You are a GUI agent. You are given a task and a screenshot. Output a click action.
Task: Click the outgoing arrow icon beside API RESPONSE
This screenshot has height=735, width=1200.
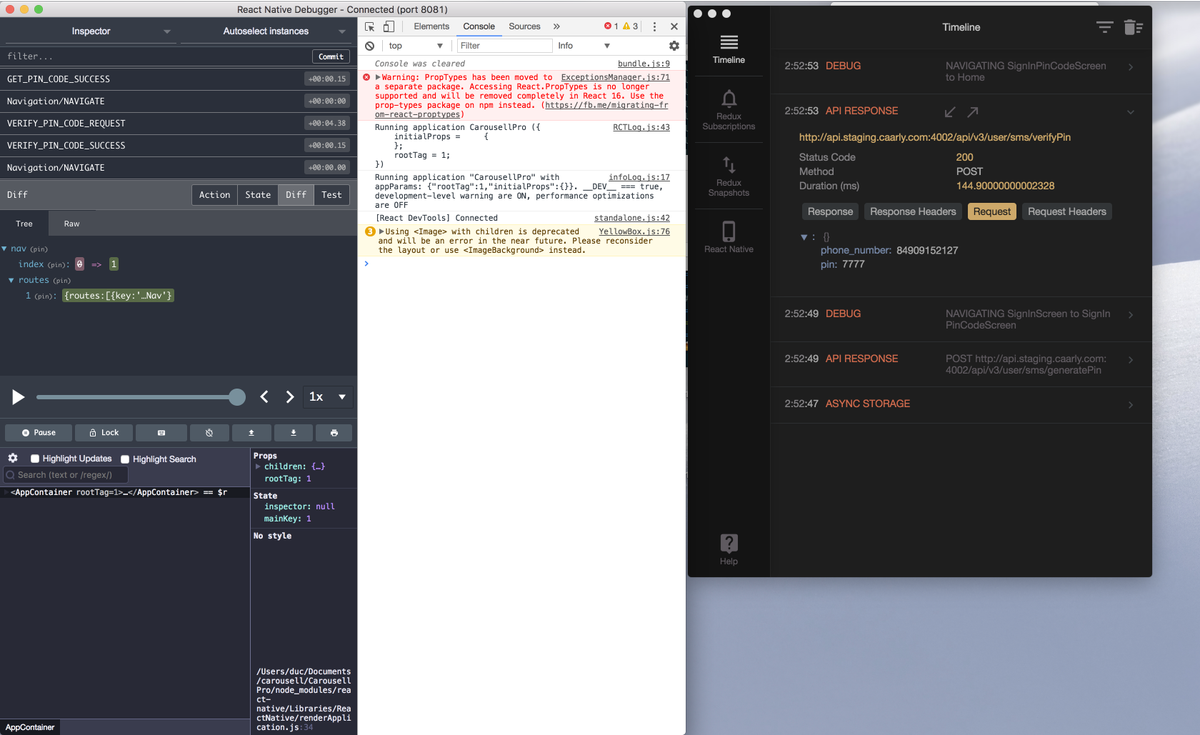tap(973, 111)
